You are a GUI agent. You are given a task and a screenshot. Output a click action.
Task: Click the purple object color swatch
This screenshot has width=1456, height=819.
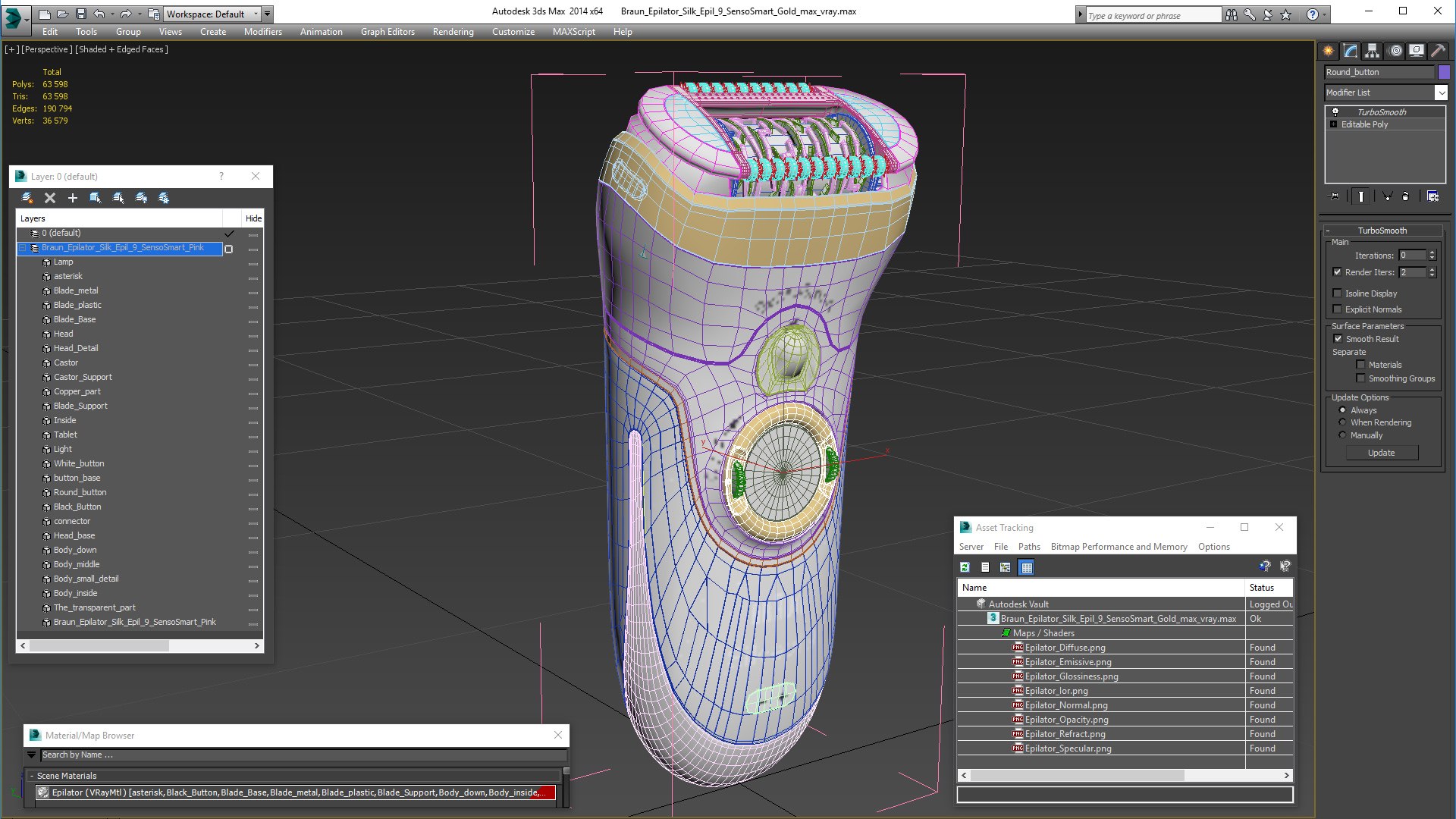pyautogui.click(x=1444, y=72)
